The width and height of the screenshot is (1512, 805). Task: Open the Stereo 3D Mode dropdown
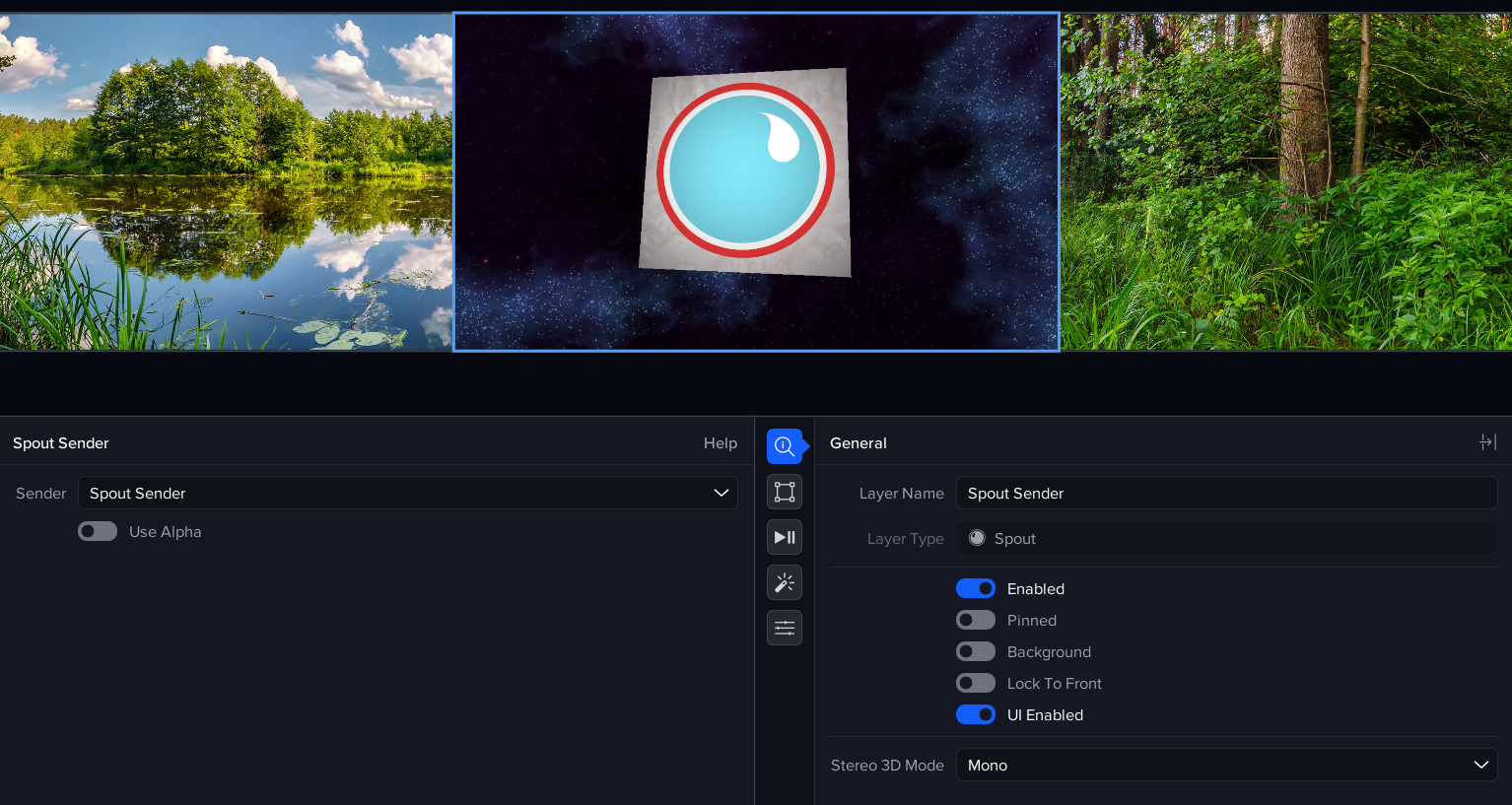(1226, 766)
